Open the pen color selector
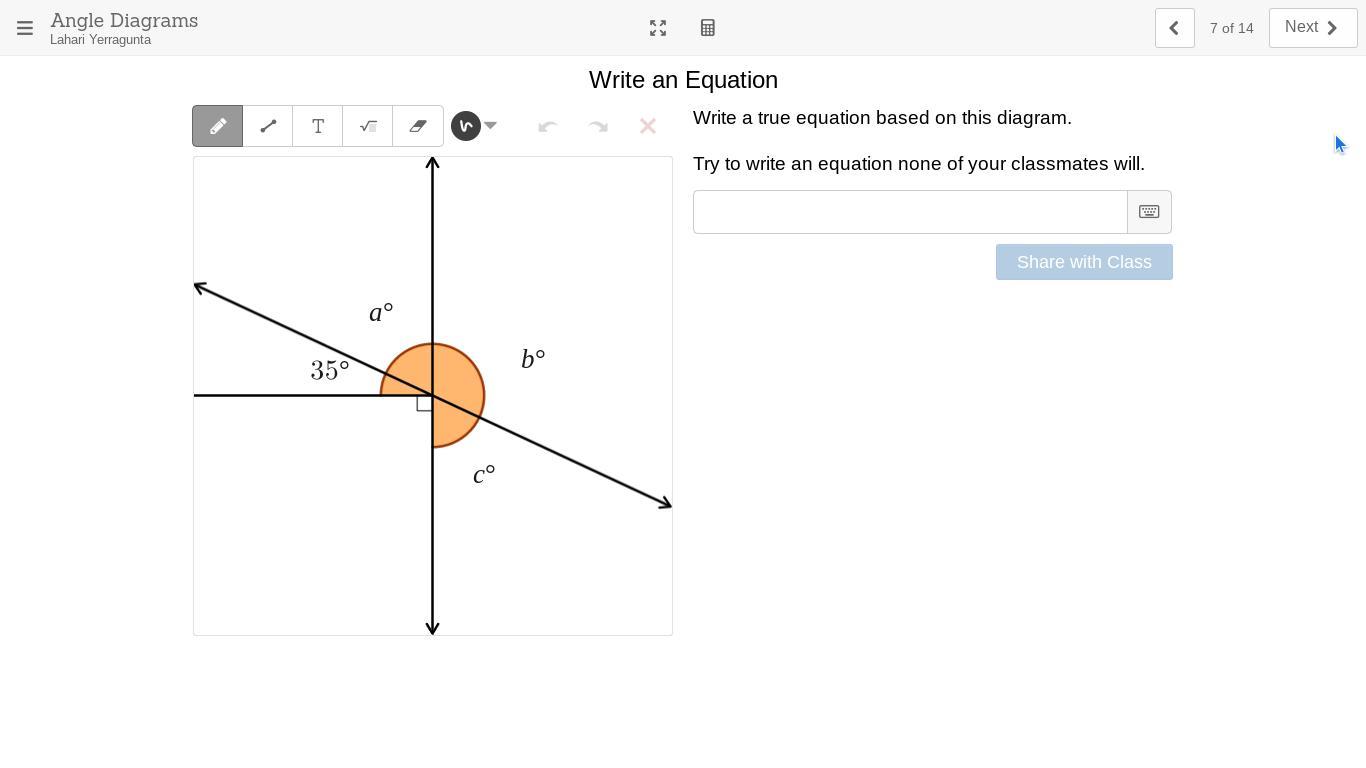The height and width of the screenshot is (768, 1366). (466, 126)
